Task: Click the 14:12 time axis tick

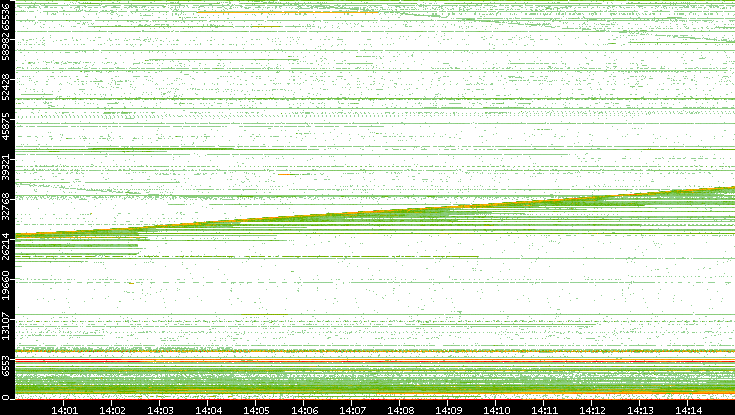Action: click(x=592, y=408)
